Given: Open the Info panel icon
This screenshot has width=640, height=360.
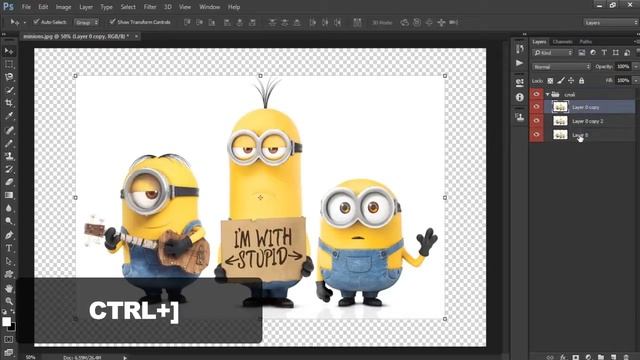Looking at the screenshot, I should click(520, 97).
